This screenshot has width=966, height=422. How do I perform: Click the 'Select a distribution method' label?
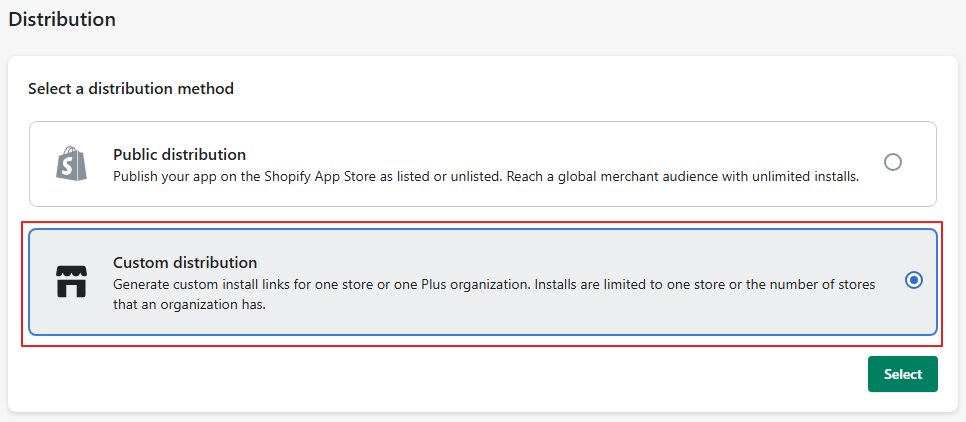(x=131, y=89)
